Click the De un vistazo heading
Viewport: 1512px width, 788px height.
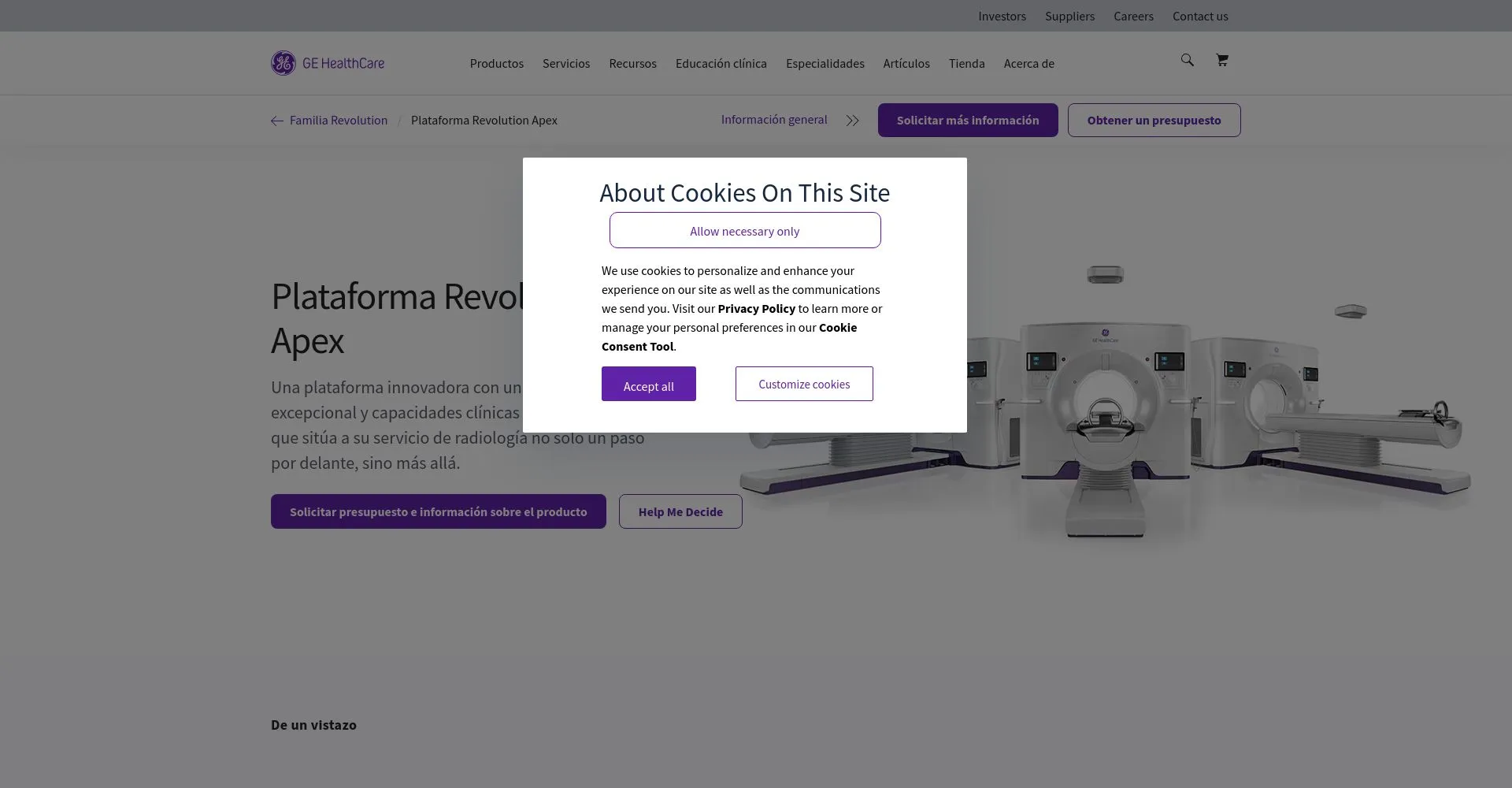click(x=313, y=725)
